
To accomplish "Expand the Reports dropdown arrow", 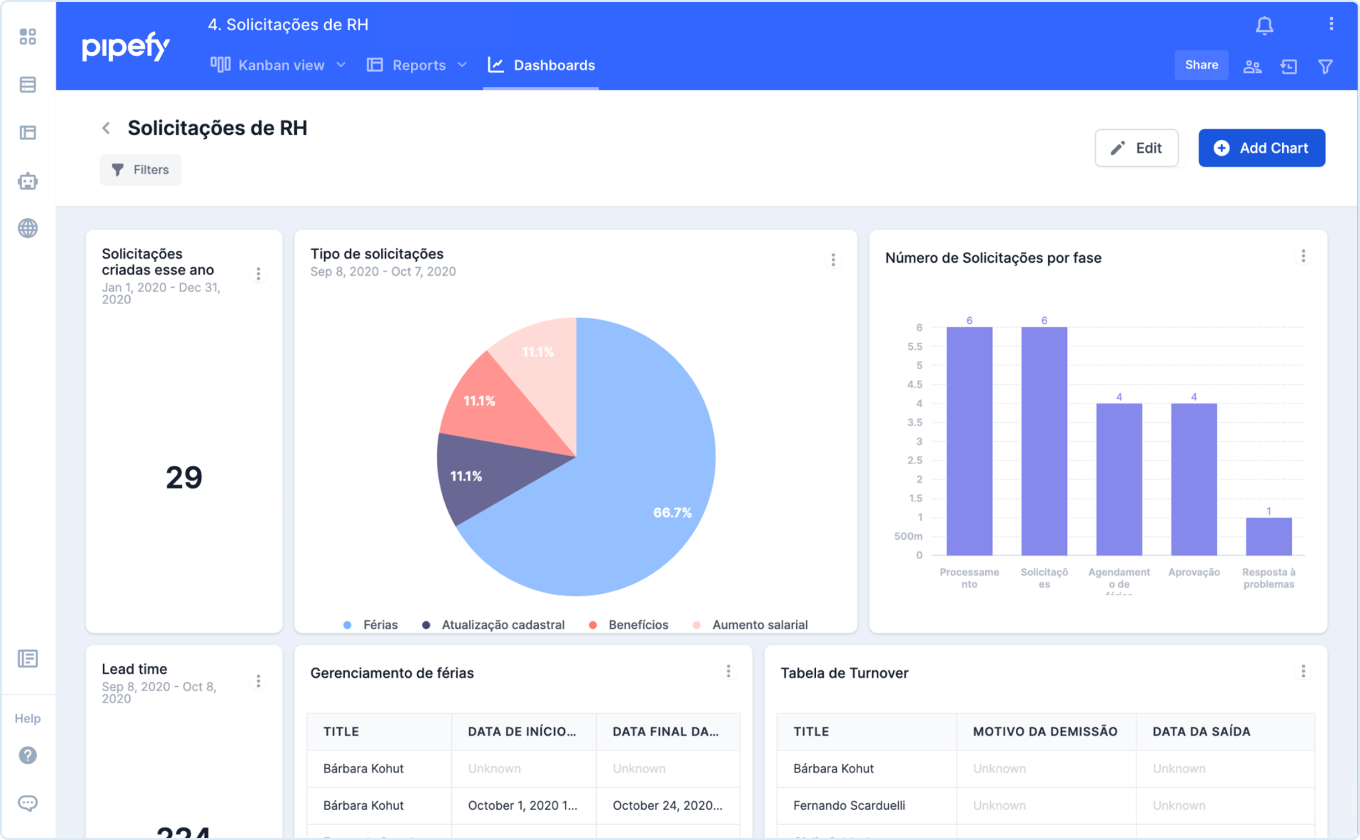I will pyautogui.click(x=462, y=65).
